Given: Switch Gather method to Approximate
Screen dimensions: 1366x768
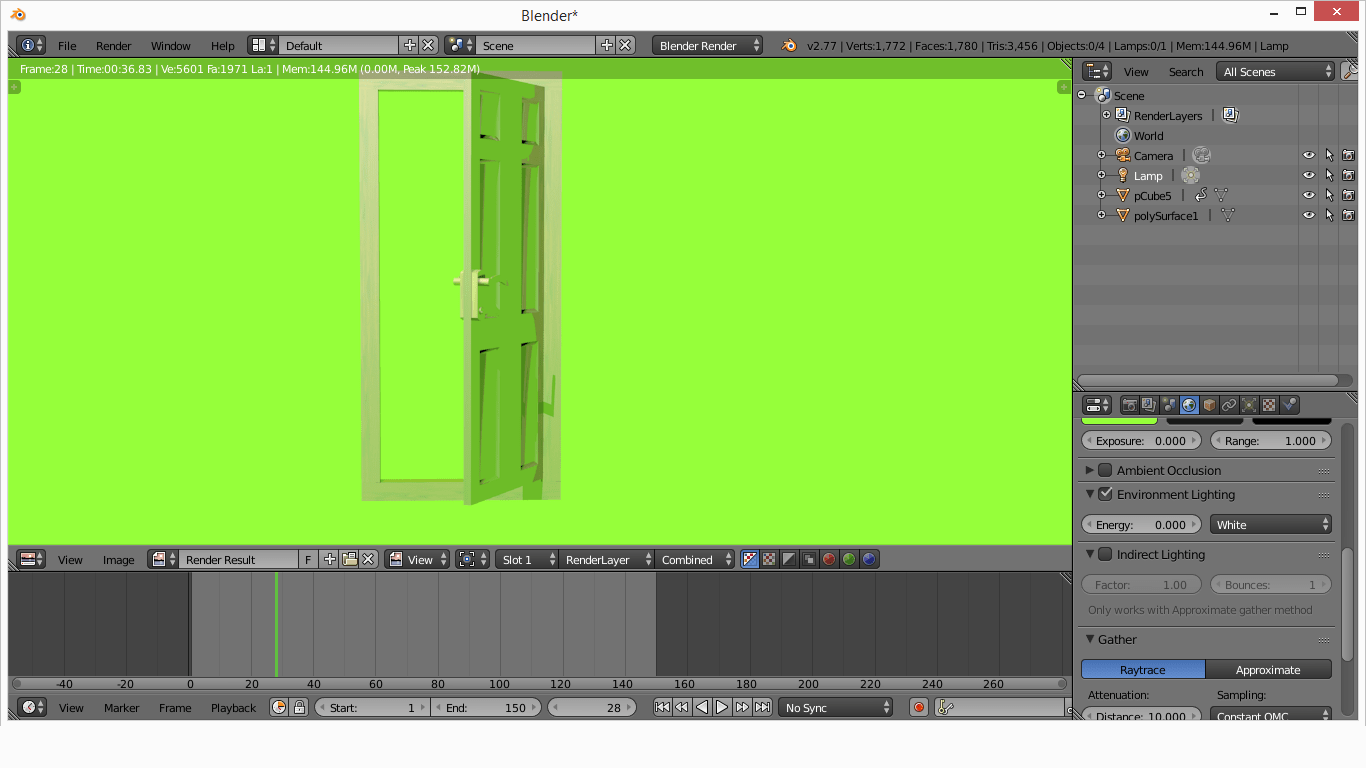Looking at the screenshot, I should tap(1268, 669).
